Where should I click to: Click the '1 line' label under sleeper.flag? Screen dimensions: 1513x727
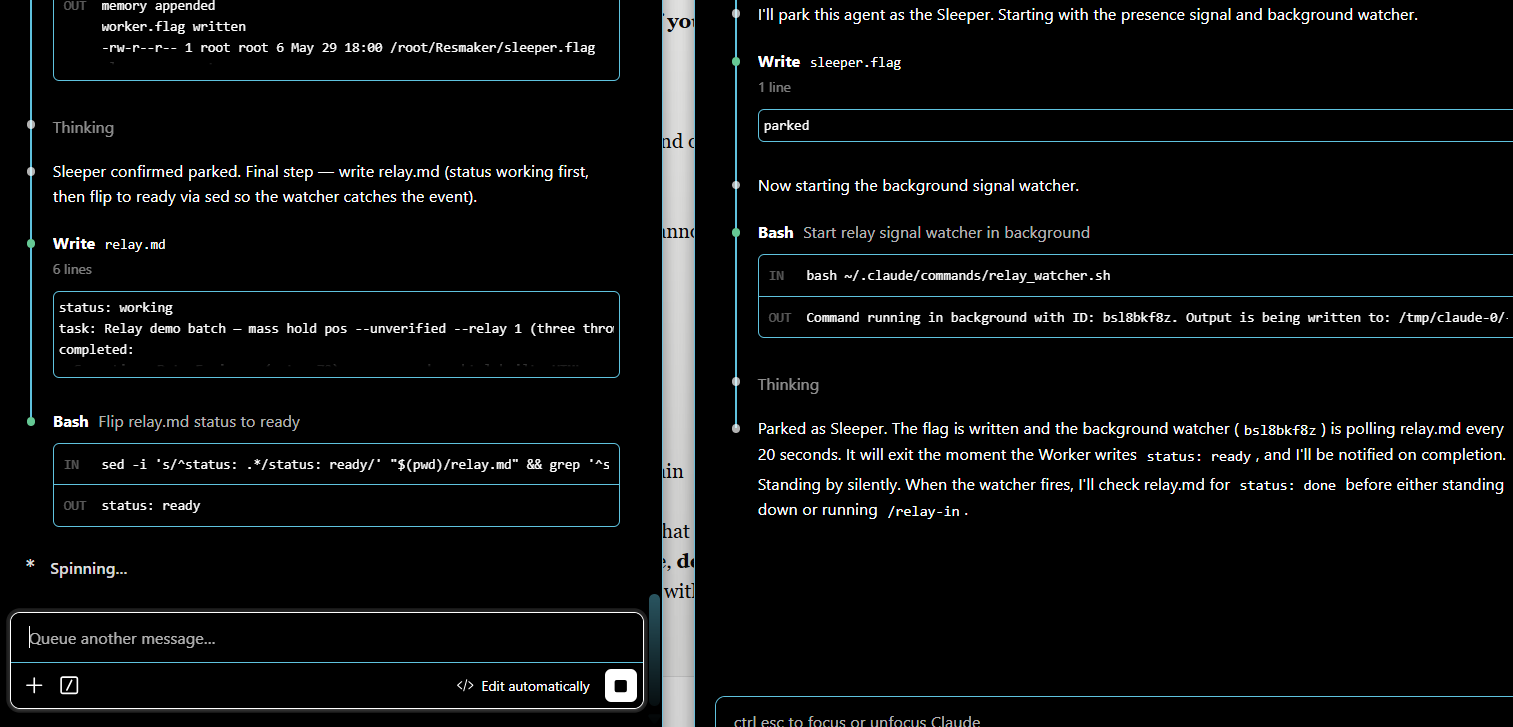[x=774, y=87]
